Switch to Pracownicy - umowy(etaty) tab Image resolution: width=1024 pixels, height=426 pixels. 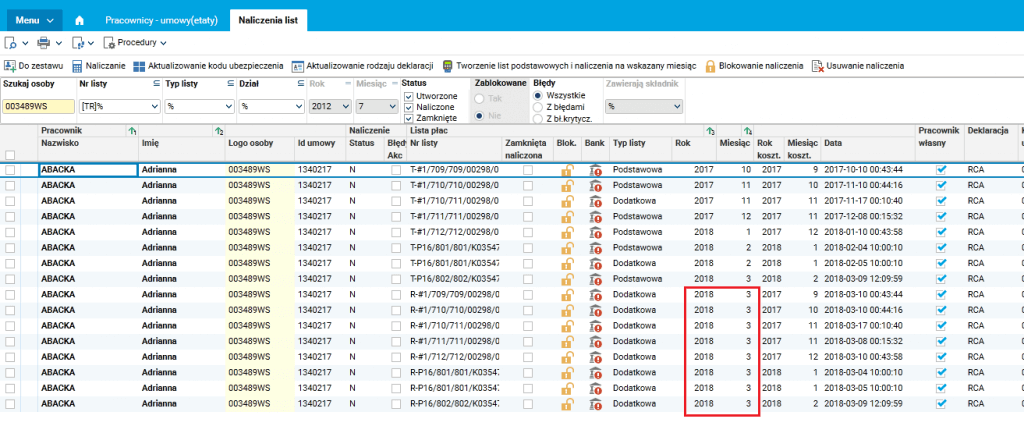[x=163, y=20]
